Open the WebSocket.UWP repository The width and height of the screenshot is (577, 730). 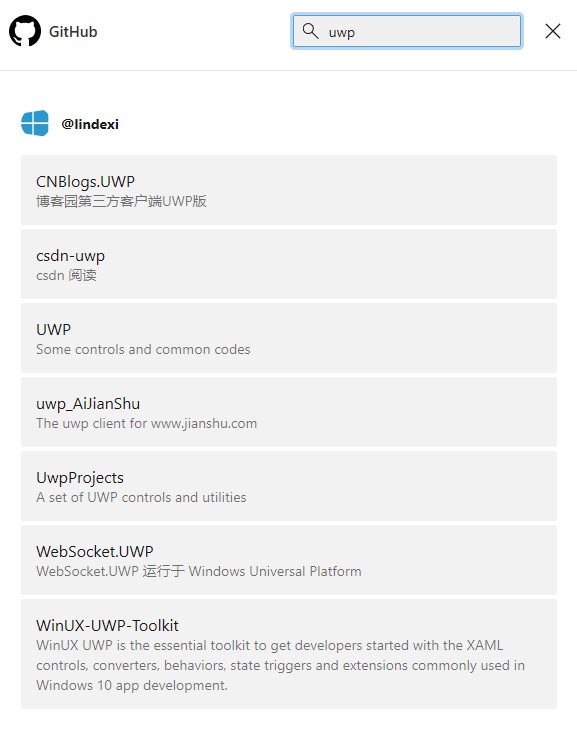(289, 560)
